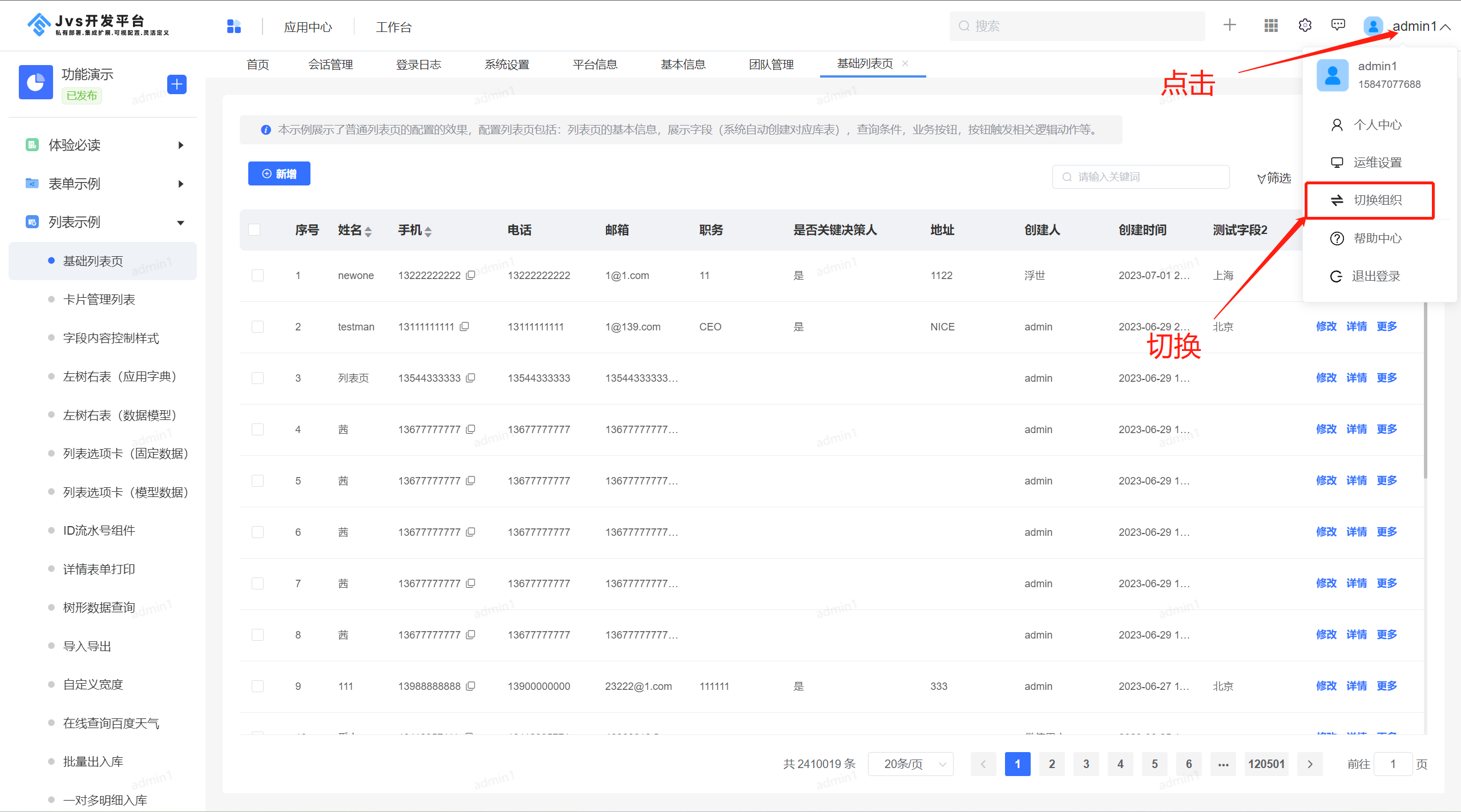Click the blue 新增 button
Screen dimensions: 1461x812
coord(279,174)
